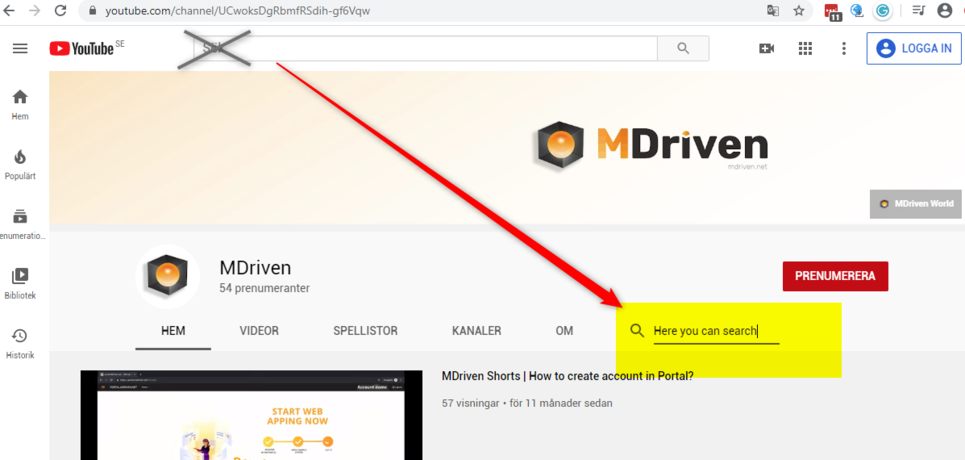Open the YouTube apps grid icon
965x460 pixels.
(806, 49)
